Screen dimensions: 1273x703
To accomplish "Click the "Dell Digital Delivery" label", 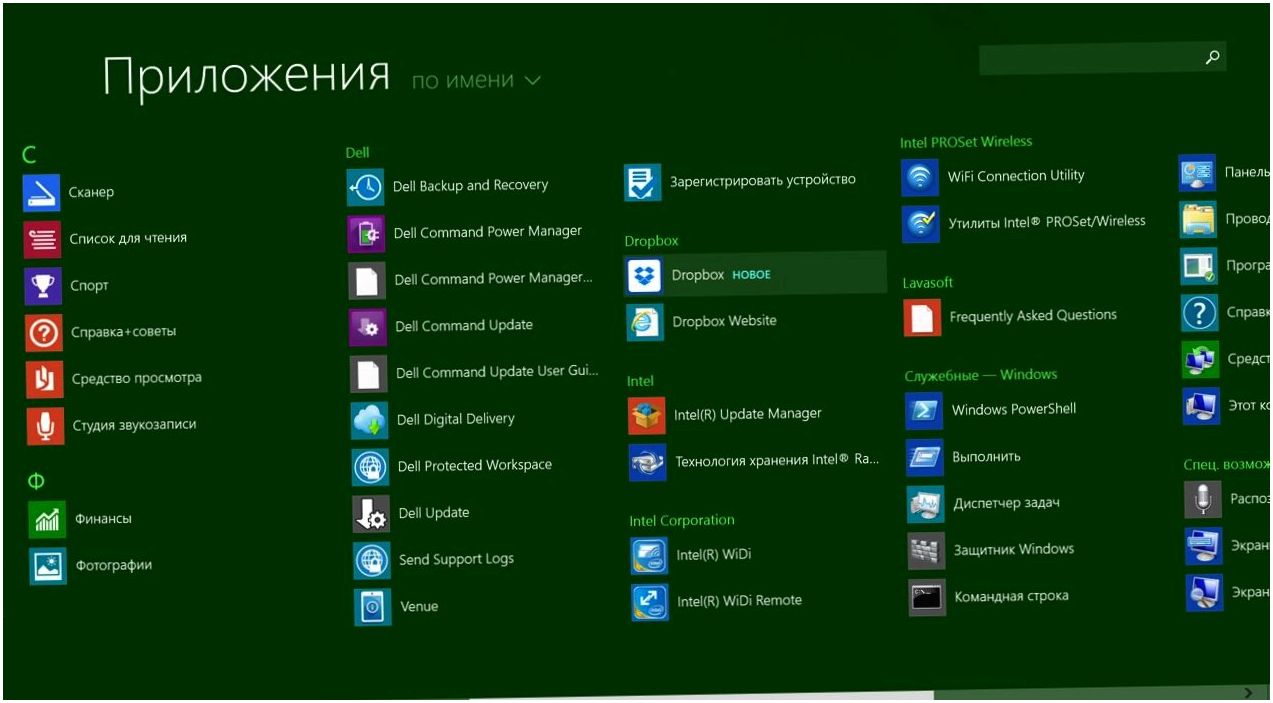I will [456, 419].
